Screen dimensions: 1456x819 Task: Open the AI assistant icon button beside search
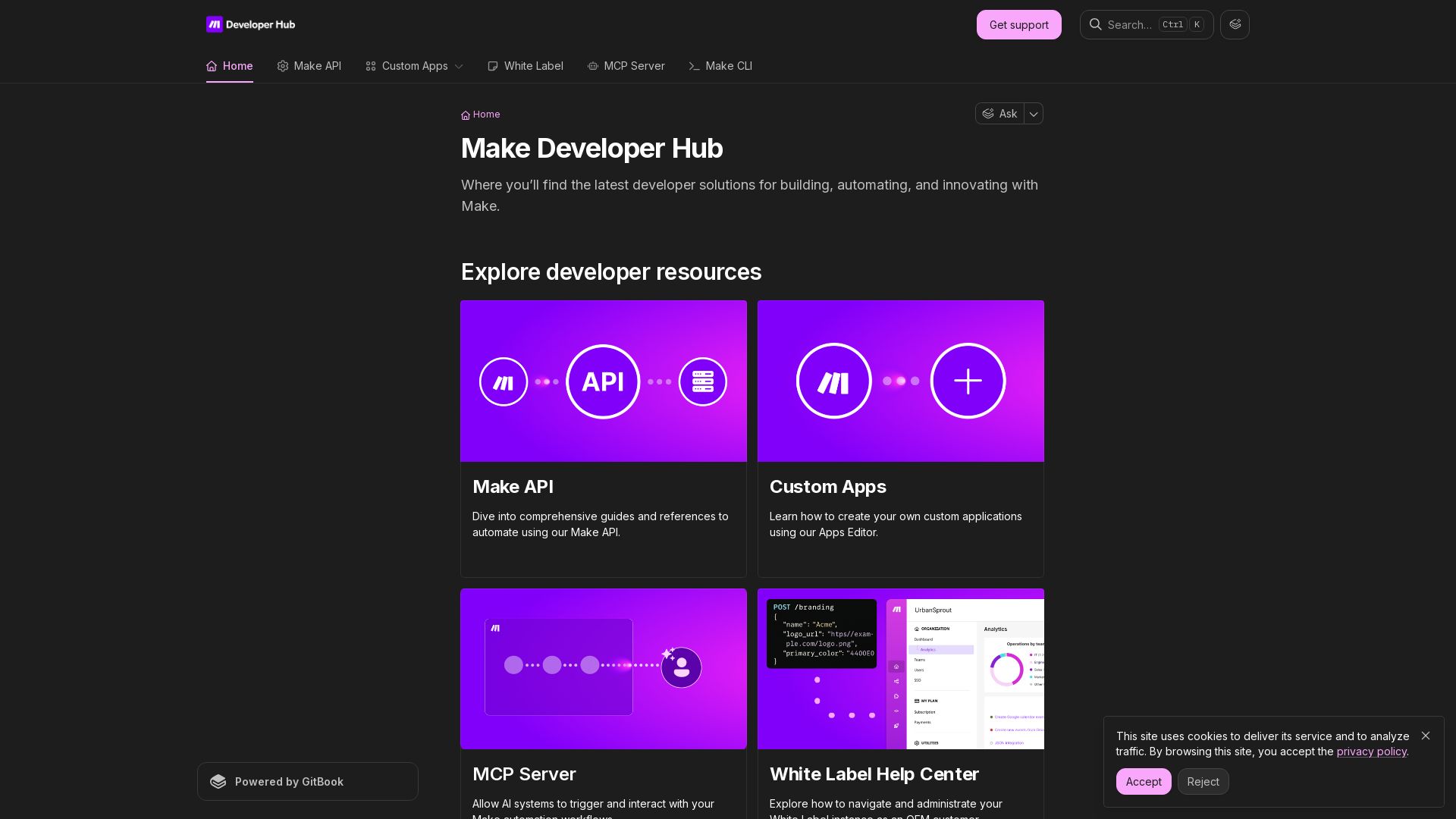pyautogui.click(x=1235, y=24)
